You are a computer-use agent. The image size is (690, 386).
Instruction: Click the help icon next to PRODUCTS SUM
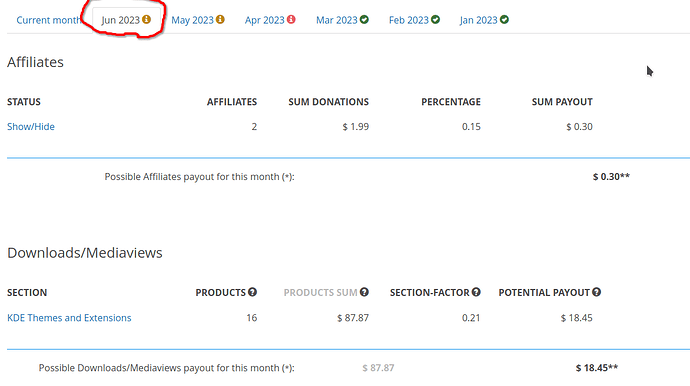coord(364,292)
